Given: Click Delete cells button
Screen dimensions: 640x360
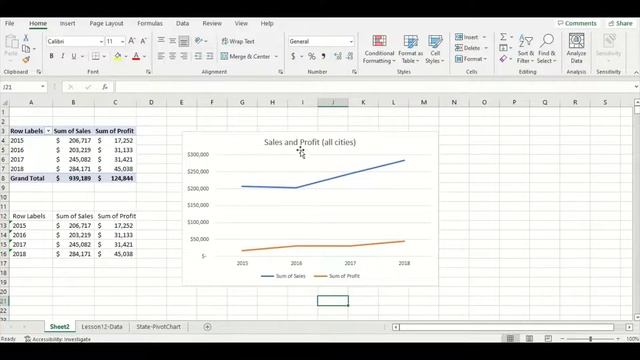Looking at the screenshot, I should click(x=468, y=48).
